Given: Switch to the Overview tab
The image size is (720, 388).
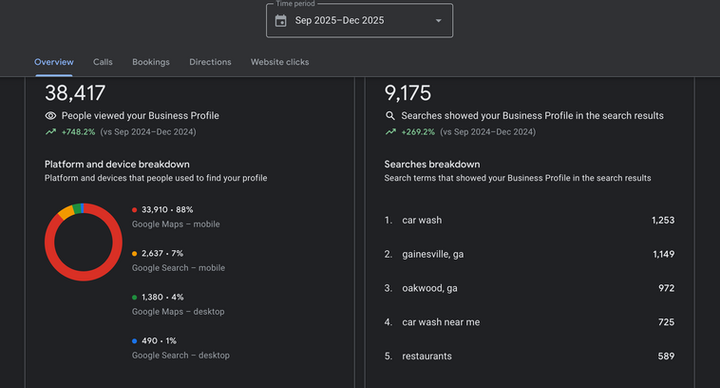Looking at the screenshot, I should 54,62.
